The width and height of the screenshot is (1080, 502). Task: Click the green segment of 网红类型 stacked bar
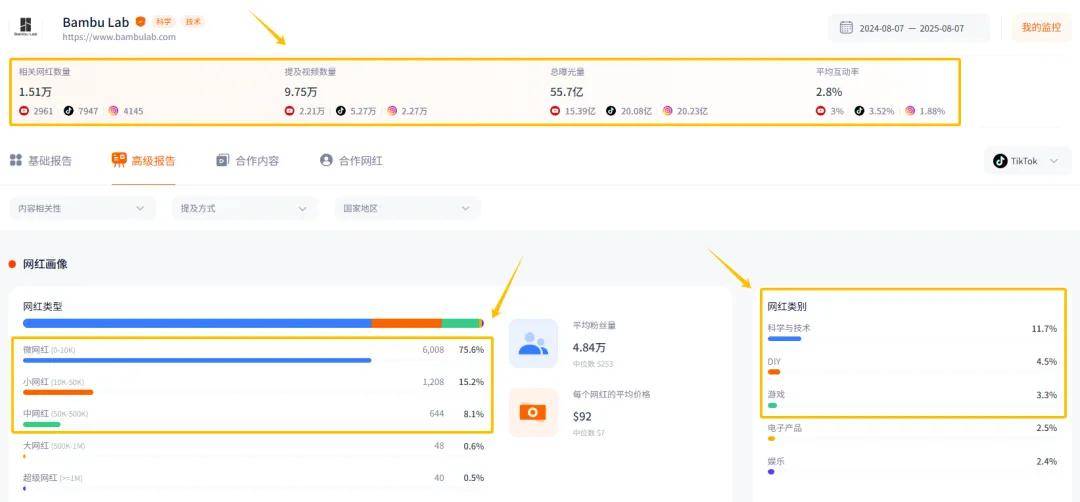pyautogui.click(x=460, y=323)
